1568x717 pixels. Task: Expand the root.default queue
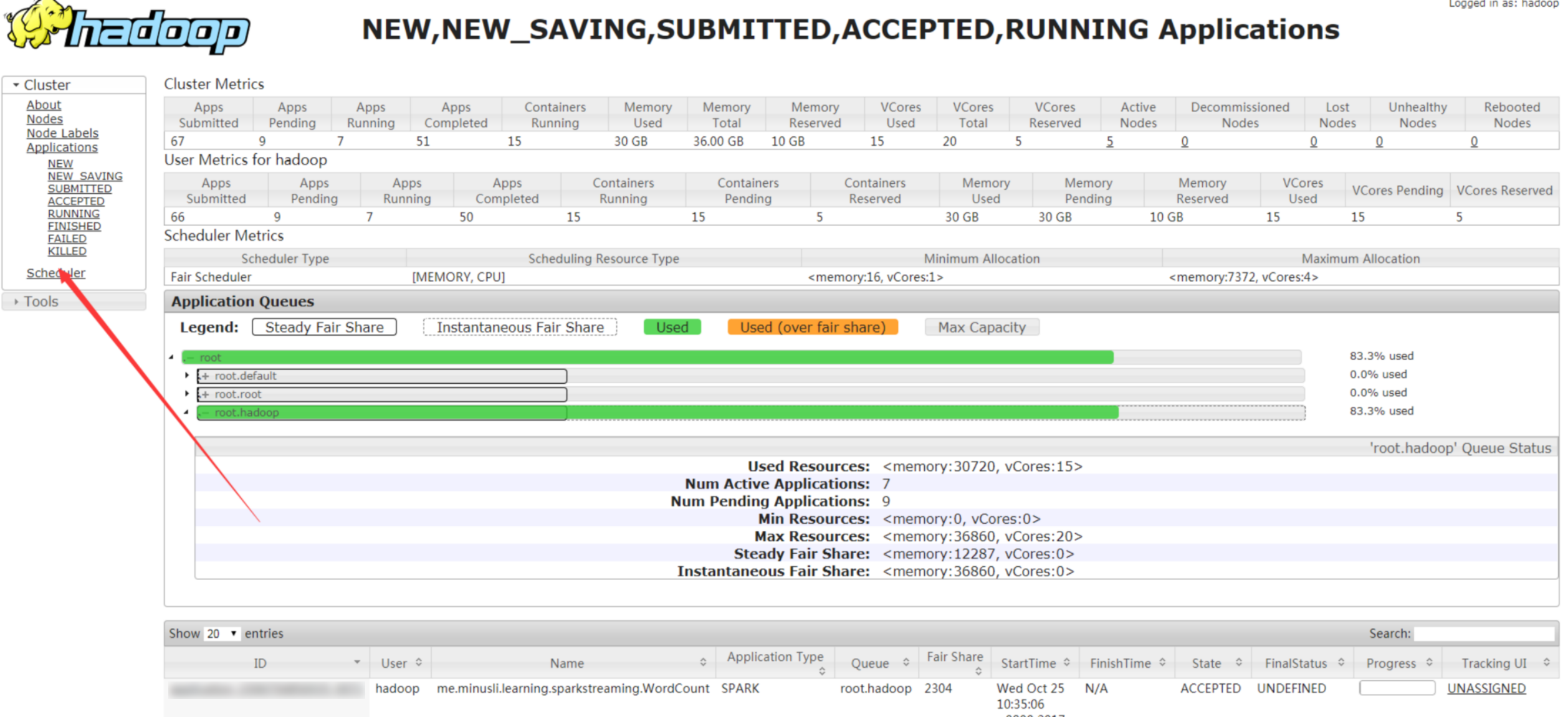pyautogui.click(x=186, y=376)
